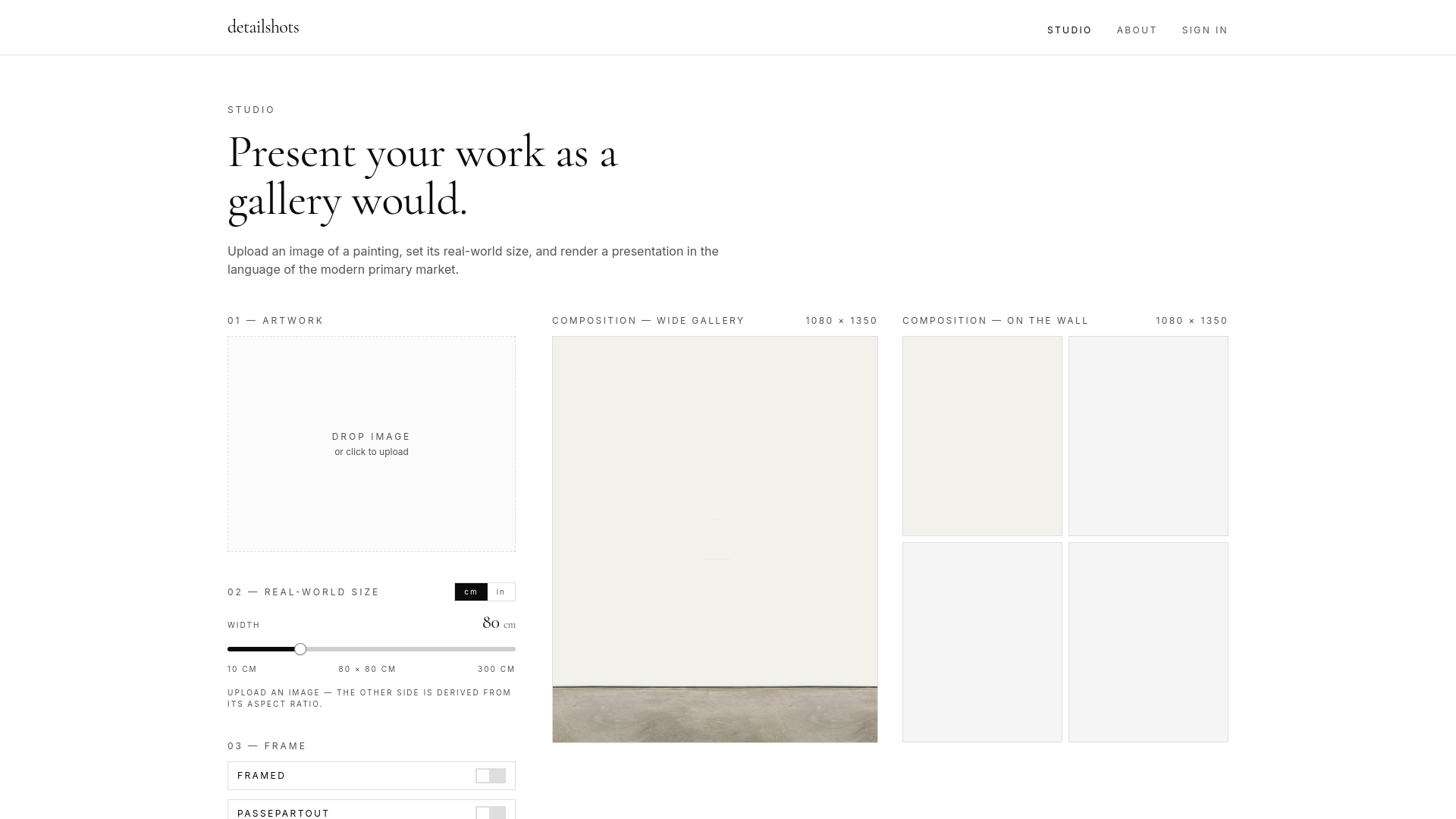1456x819 pixels.
Task: Open the detailshots logo home link
Action: [263, 27]
